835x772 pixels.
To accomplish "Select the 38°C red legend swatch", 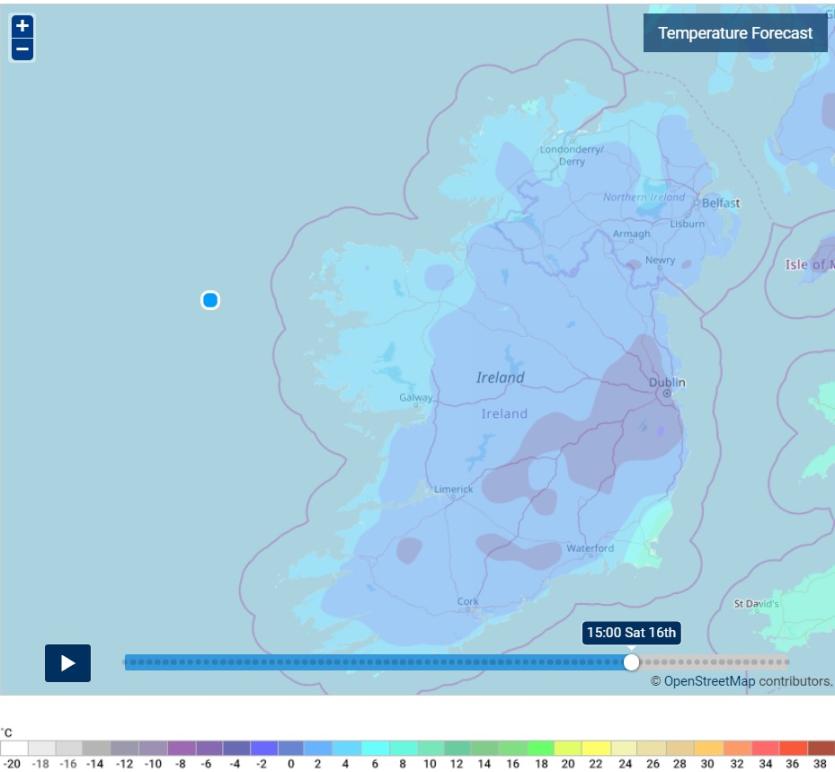I will point(820,748).
